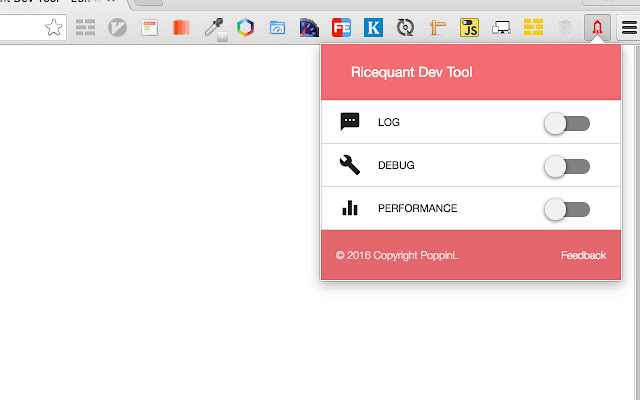
Task: Click the DEBUG label
Action: 396,165
